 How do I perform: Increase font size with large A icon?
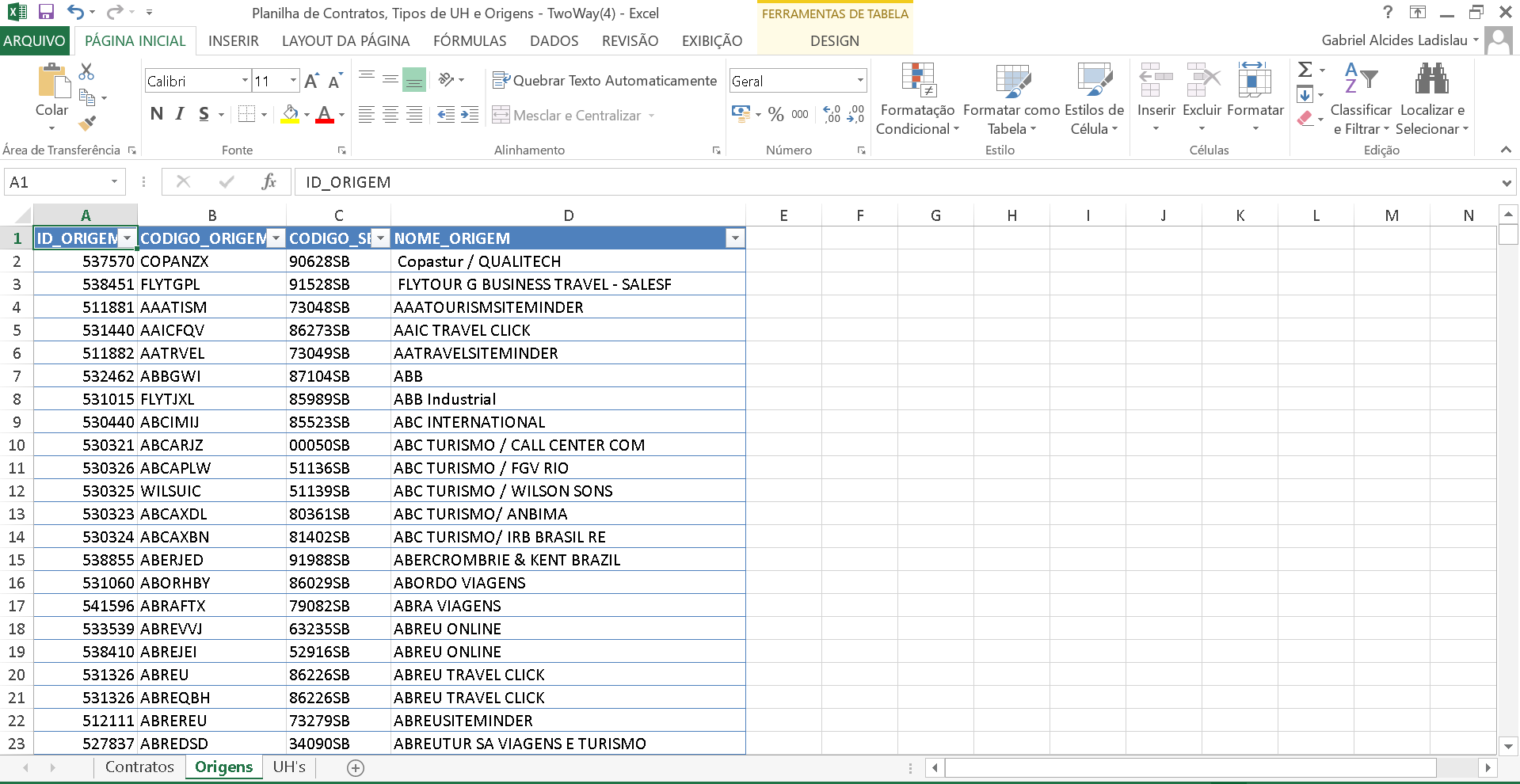point(311,81)
